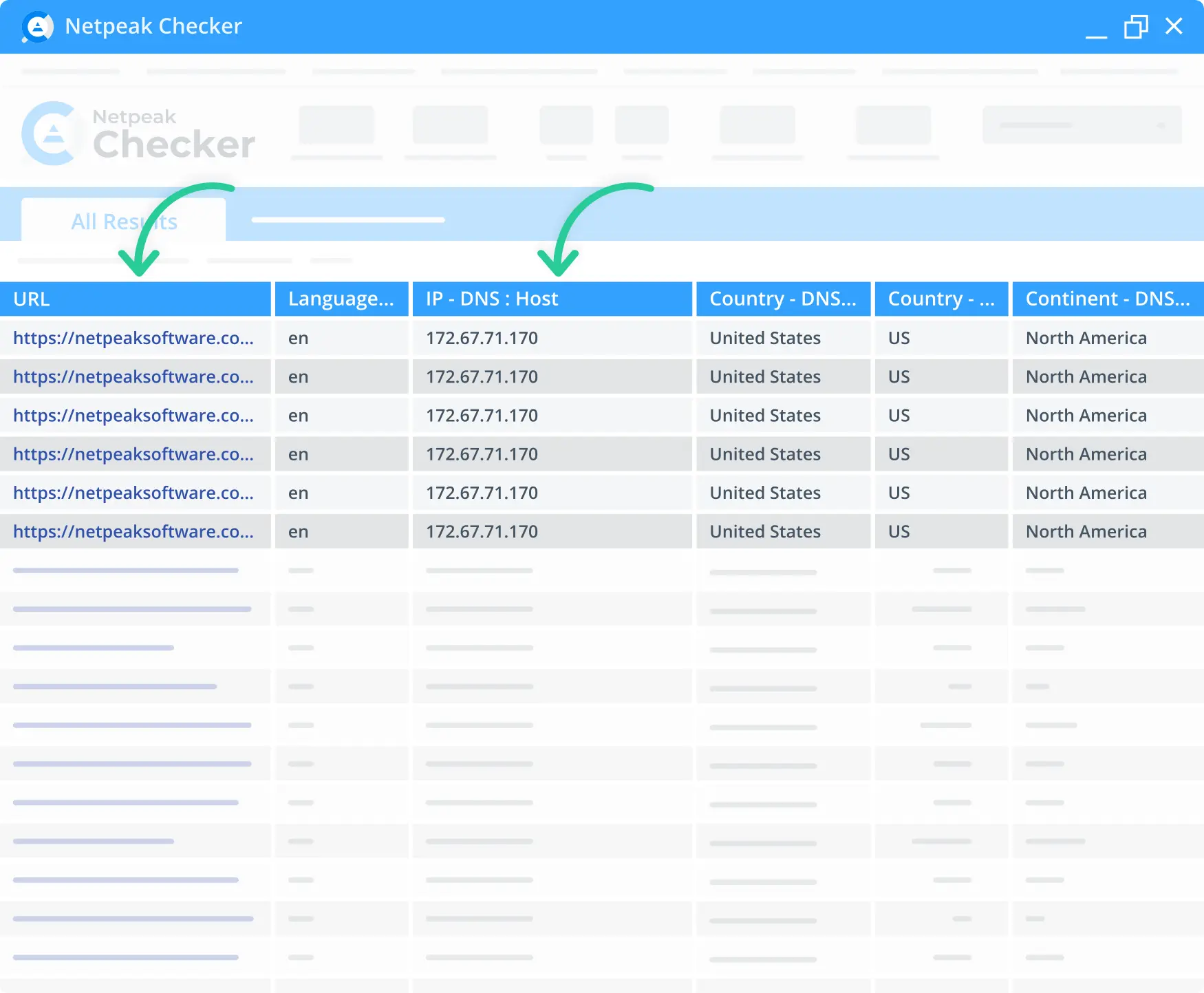The height and width of the screenshot is (993, 1204).
Task: Select the last readable row's US cell
Action: (x=942, y=531)
